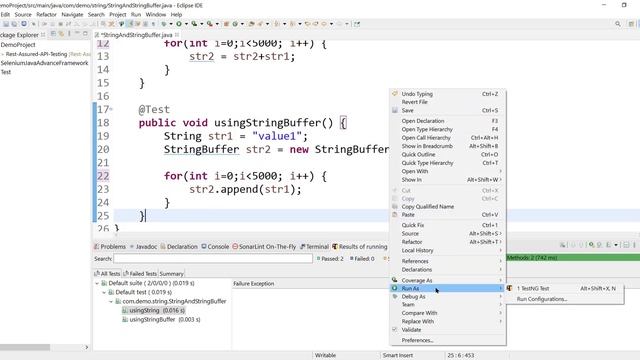Open the All Tests tab
The height and width of the screenshot is (360, 640).
click(x=107, y=273)
